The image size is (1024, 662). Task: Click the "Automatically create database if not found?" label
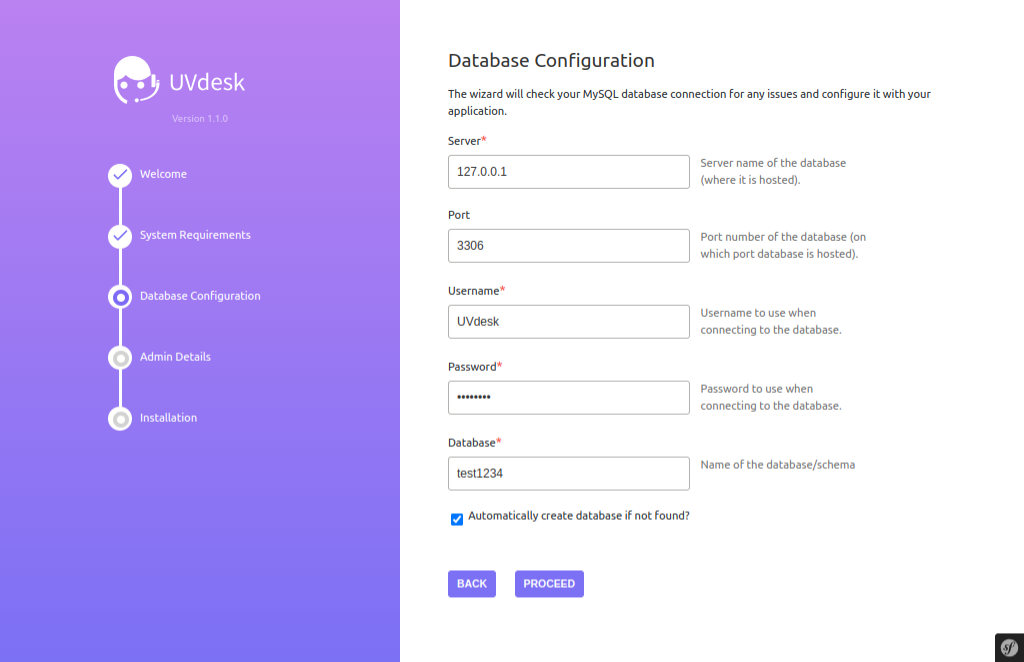(579, 516)
